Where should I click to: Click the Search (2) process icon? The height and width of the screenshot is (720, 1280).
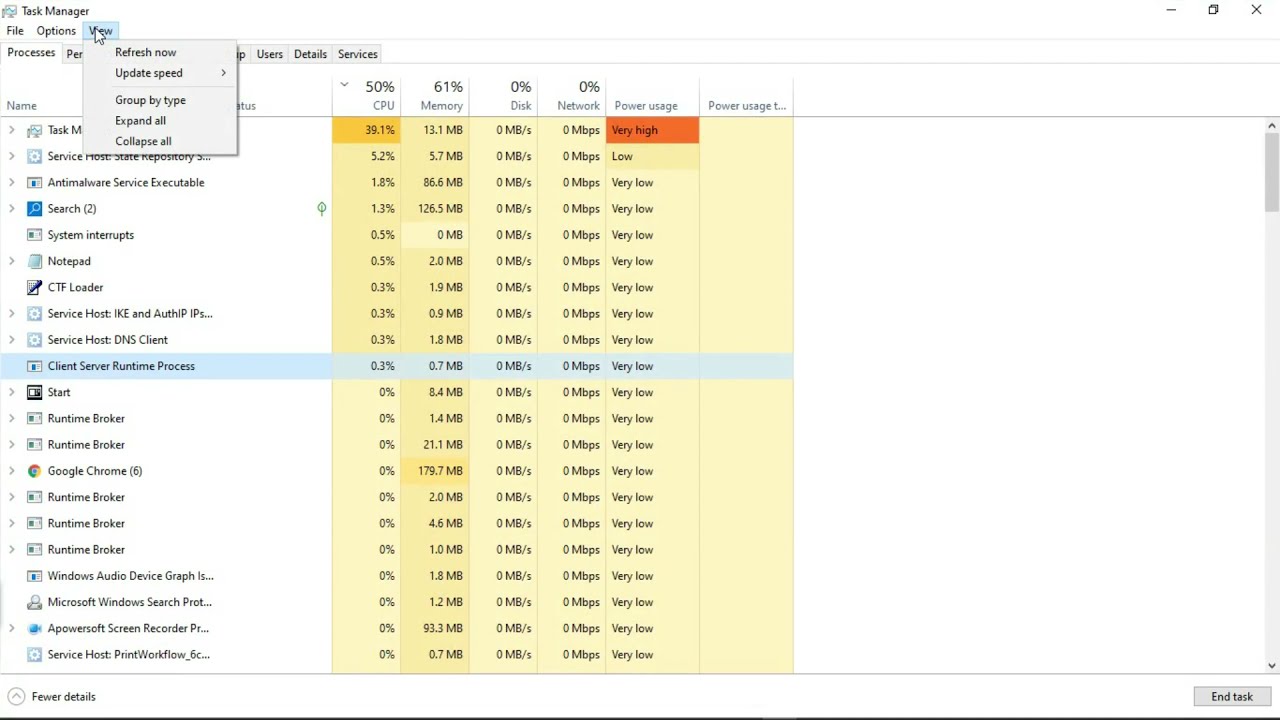(35, 209)
